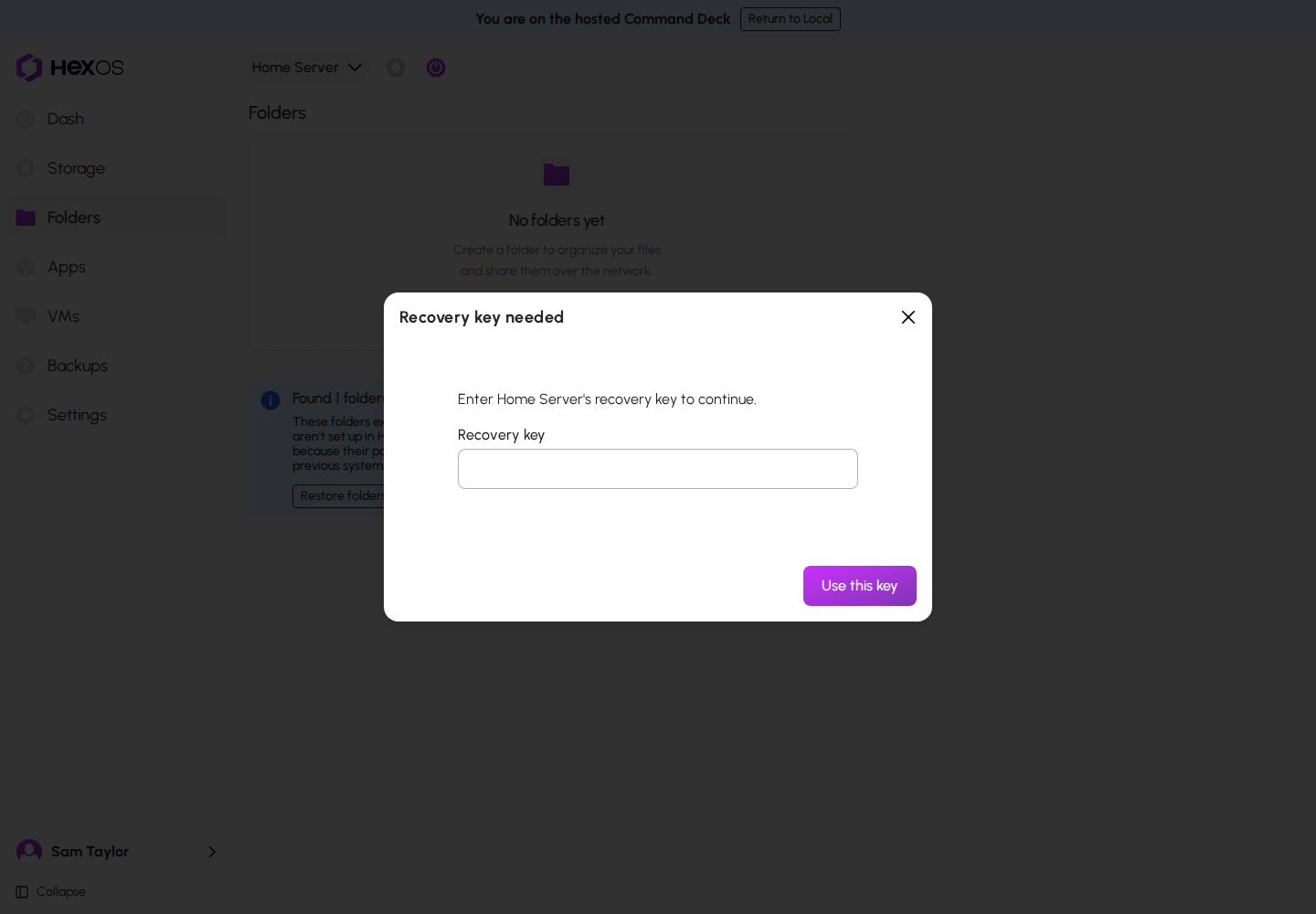Screen dimensions: 1316x914
Task: Select the Folders icon in sidebar
Action: click(x=26, y=218)
